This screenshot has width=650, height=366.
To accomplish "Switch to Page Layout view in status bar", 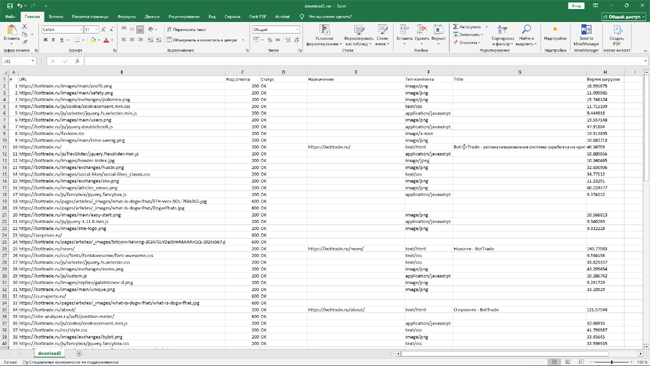I will pyautogui.click(x=568, y=362).
